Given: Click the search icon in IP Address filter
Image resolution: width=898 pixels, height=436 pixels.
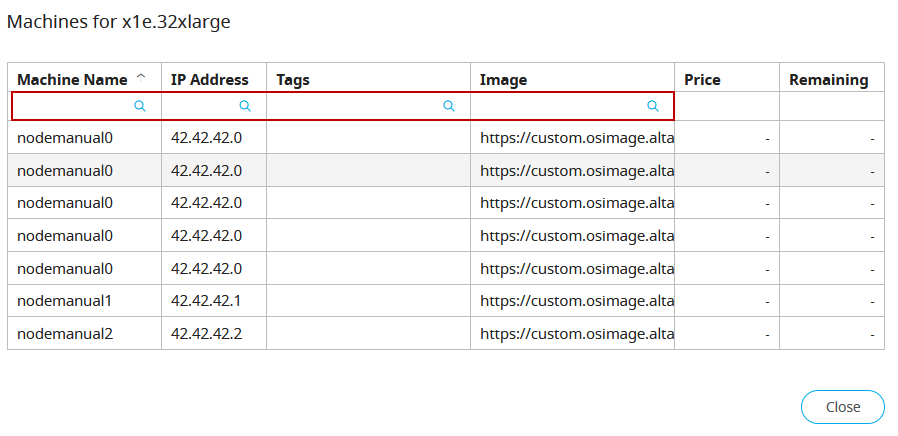Looking at the screenshot, I should point(245,106).
